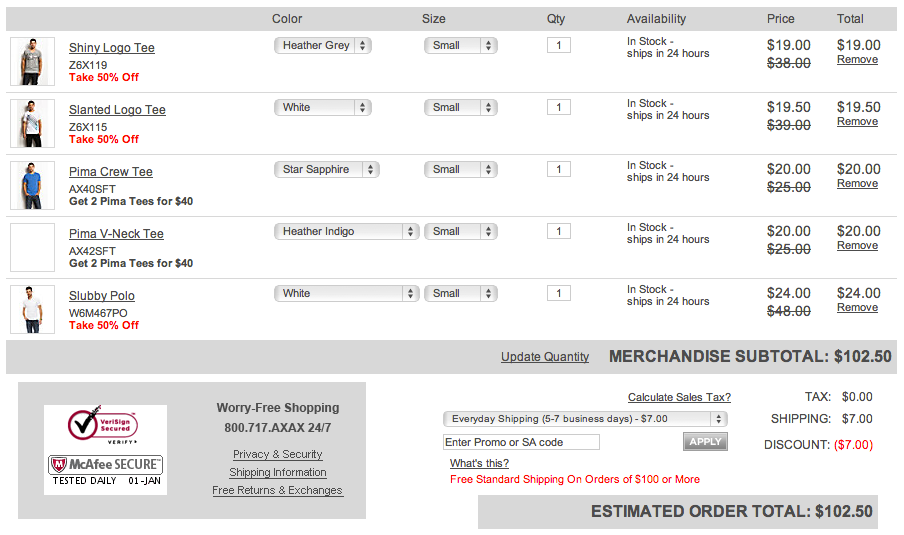Click the Slubby Polo product thumbnail
The height and width of the screenshot is (535, 904).
tap(31, 310)
